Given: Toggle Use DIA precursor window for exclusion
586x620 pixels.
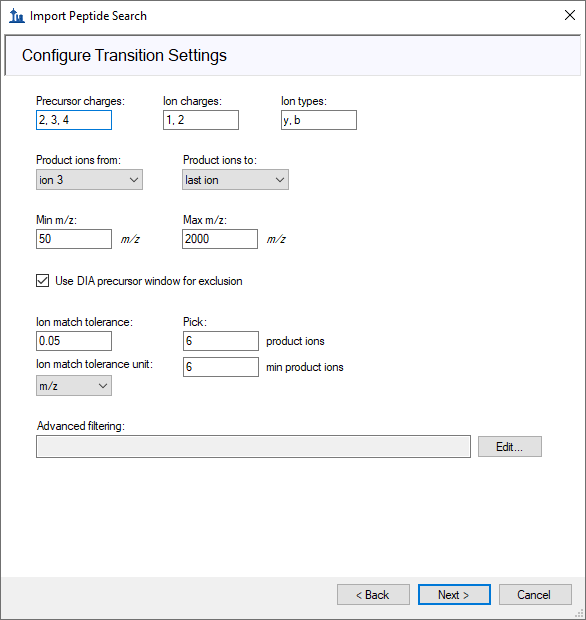Looking at the screenshot, I should click(x=42, y=281).
